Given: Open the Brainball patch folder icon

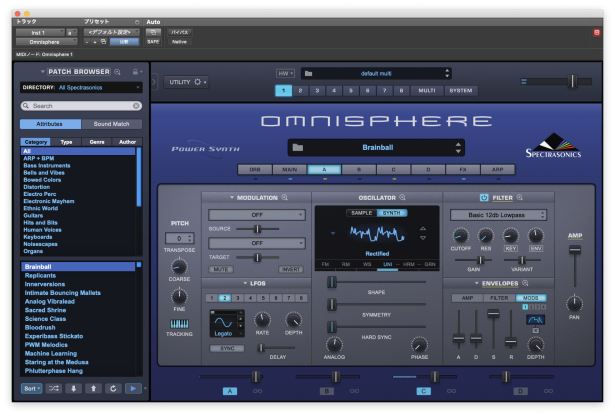Looking at the screenshot, I should coord(298,148).
